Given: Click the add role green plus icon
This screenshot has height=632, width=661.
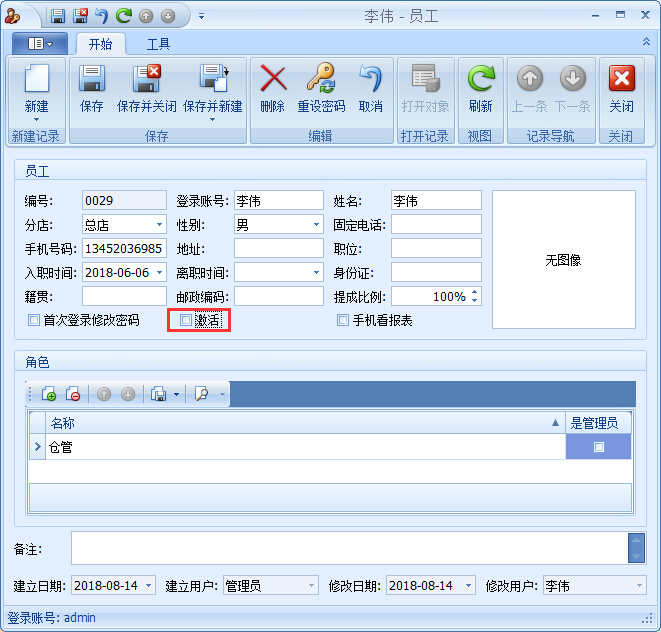Looking at the screenshot, I should pos(49,394).
